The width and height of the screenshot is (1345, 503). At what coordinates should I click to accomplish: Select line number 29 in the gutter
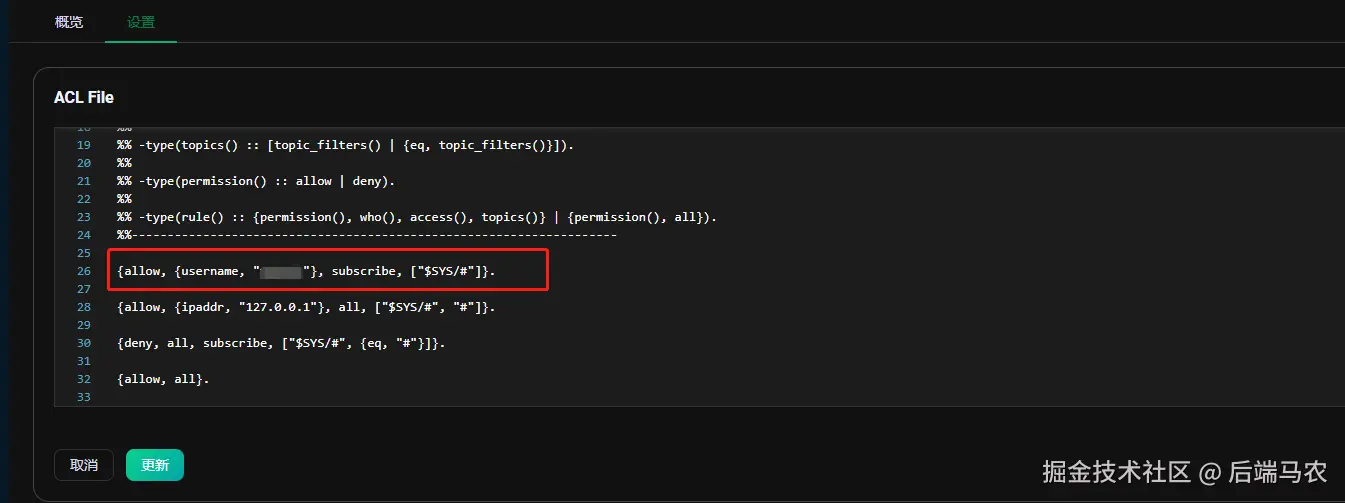click(84, 325)
